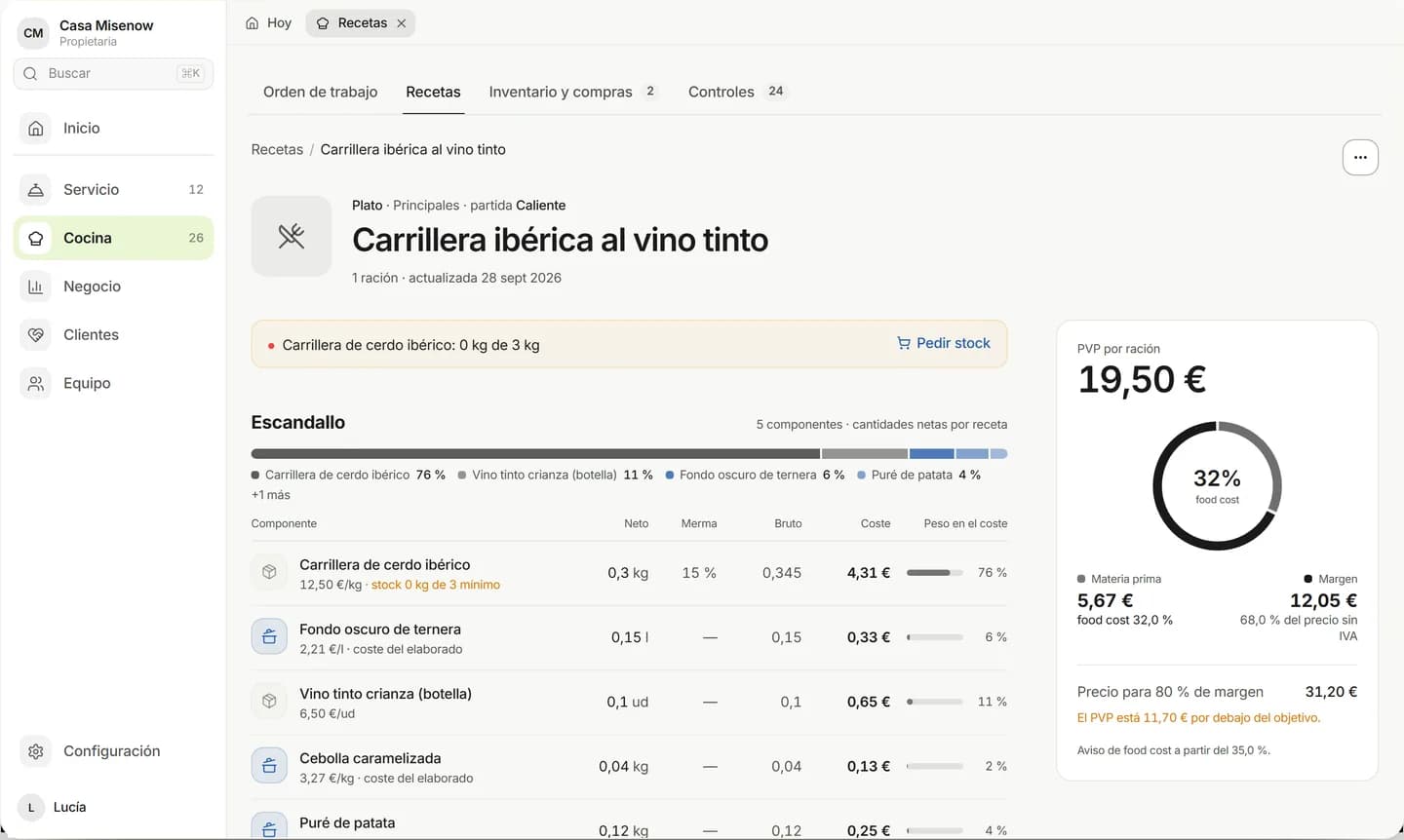
Task: Click the Equipo people icon in the sidebar
Action: (x=36, y=383)
